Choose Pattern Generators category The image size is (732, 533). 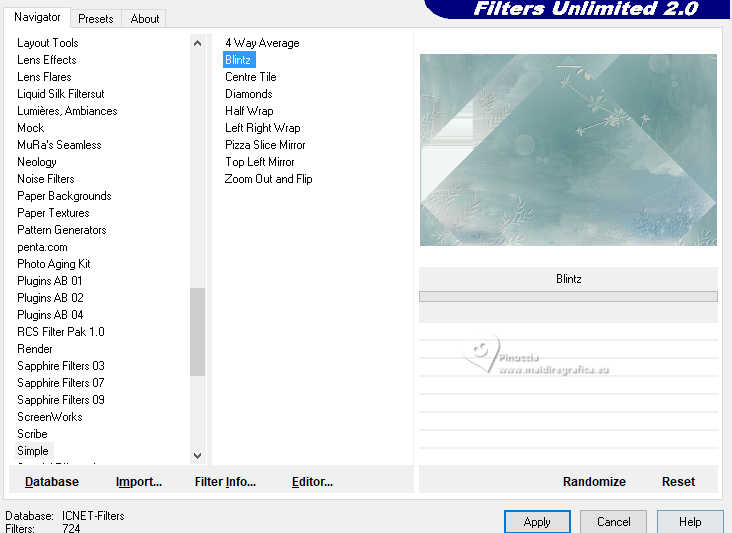(62, 230)
